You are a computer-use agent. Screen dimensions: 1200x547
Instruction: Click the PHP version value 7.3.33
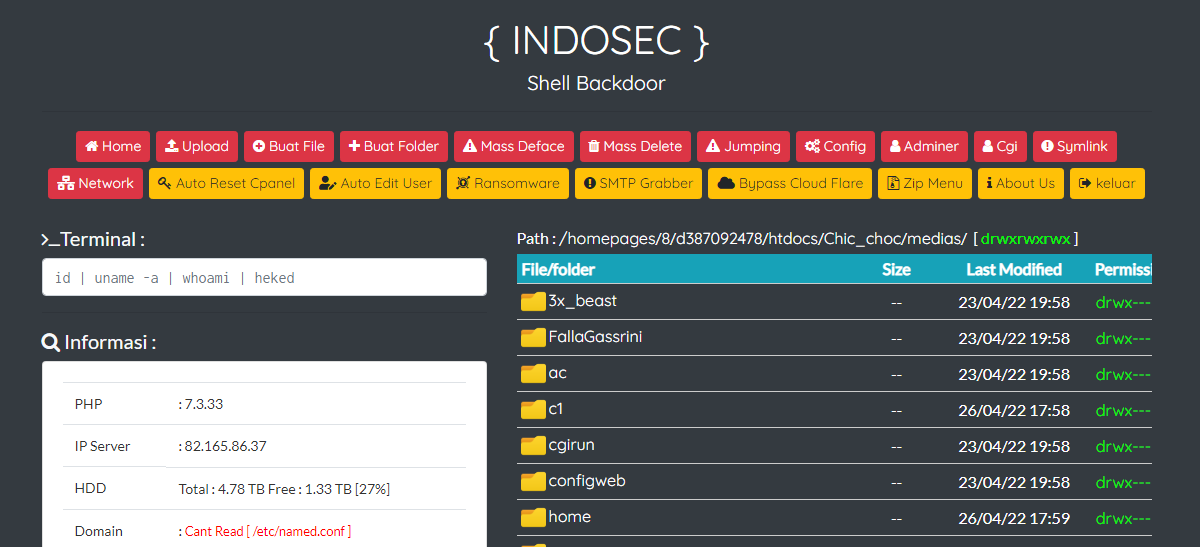point(205,404)
